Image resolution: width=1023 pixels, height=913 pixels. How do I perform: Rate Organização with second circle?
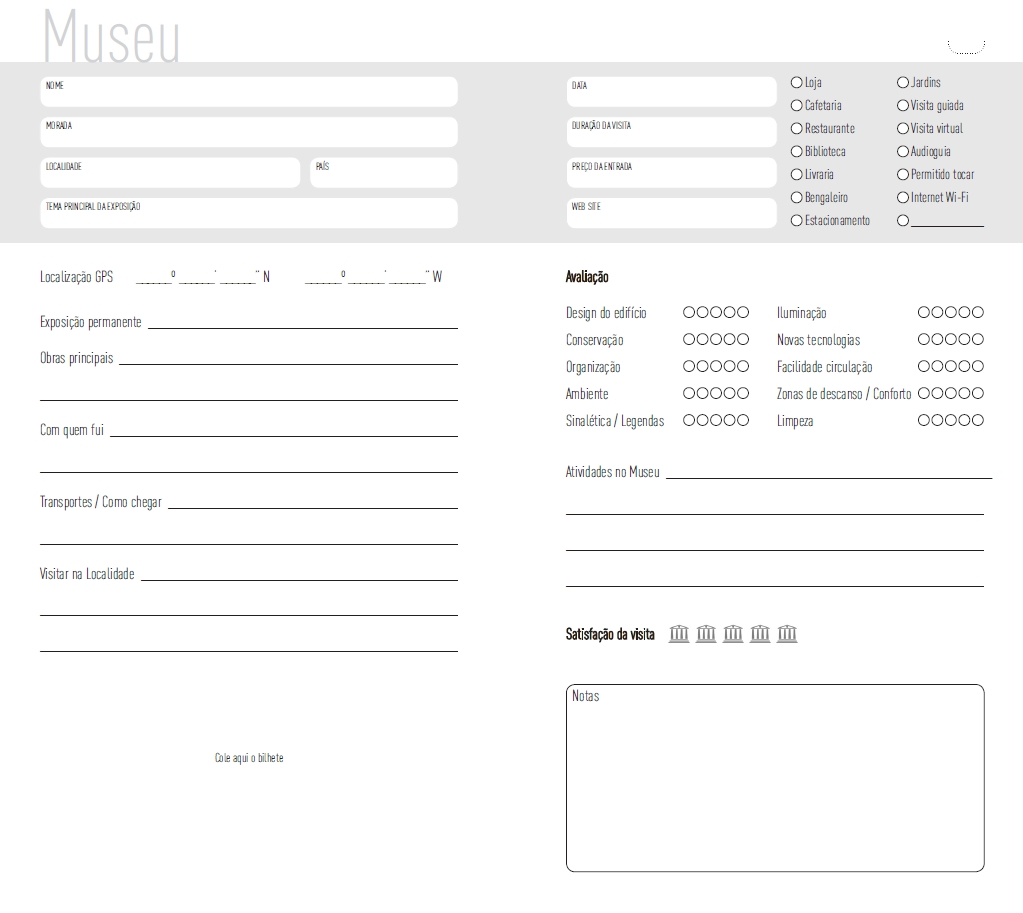coord(703,366)
